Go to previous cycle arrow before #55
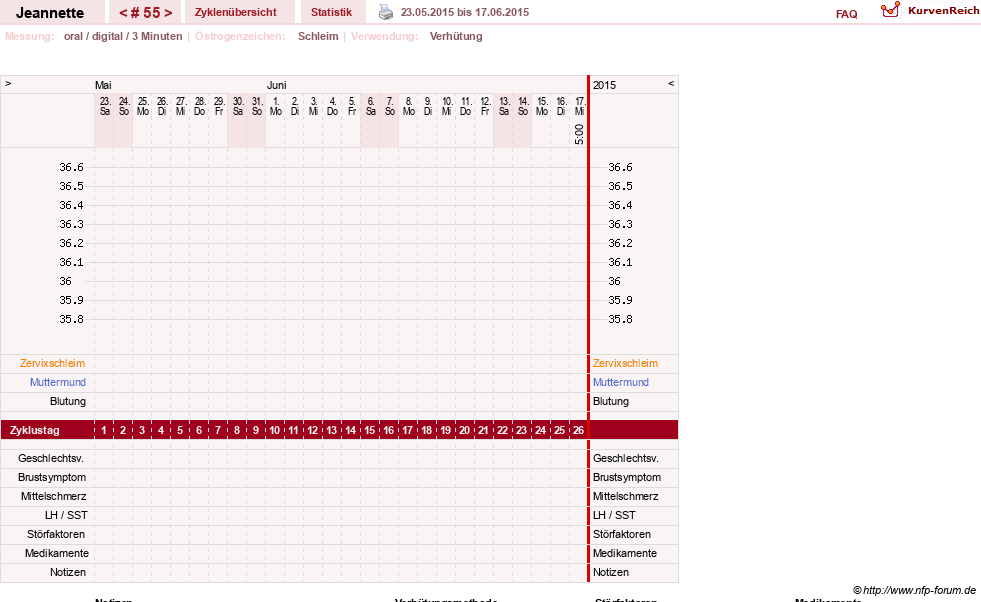 point(123,13)
